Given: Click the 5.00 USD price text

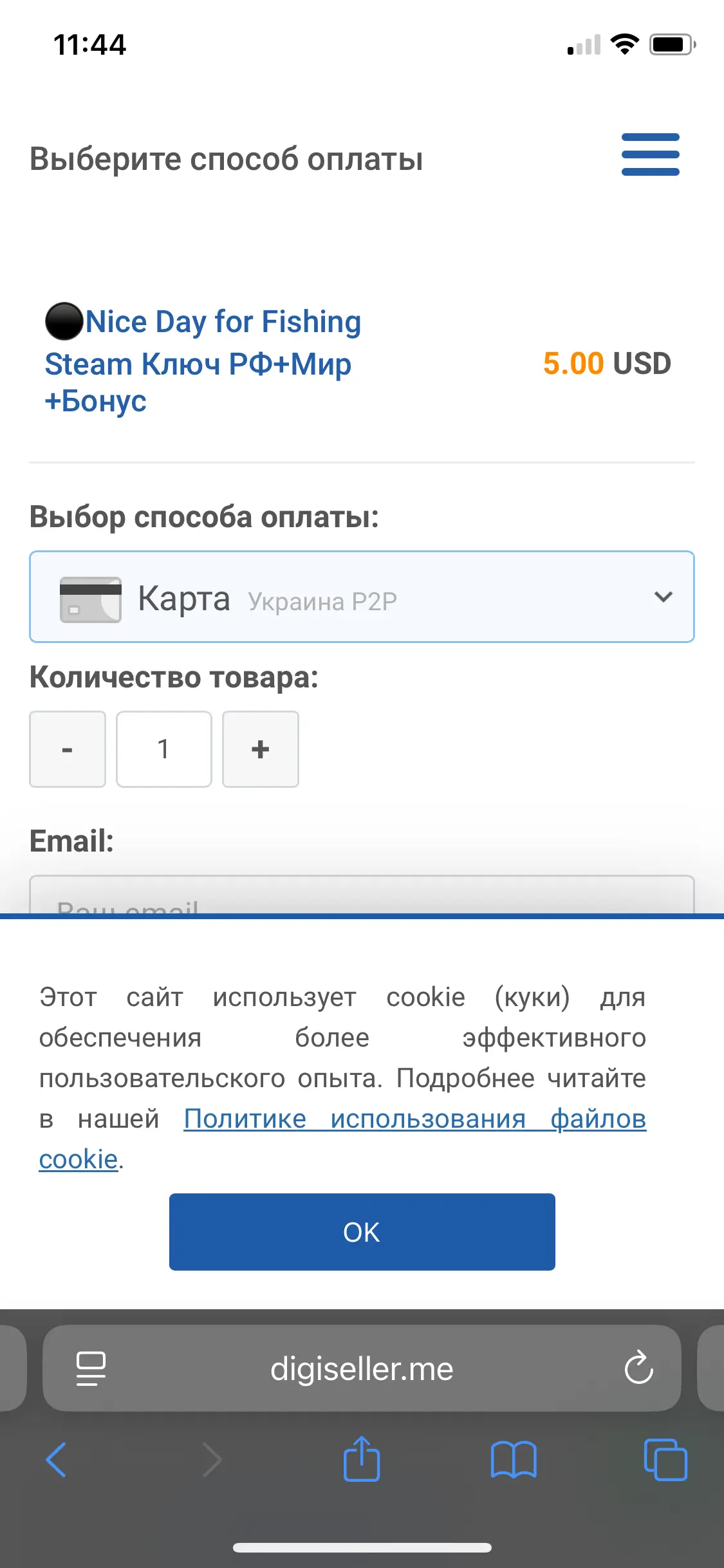Looking at the screenshot, I should coord(607,364).
